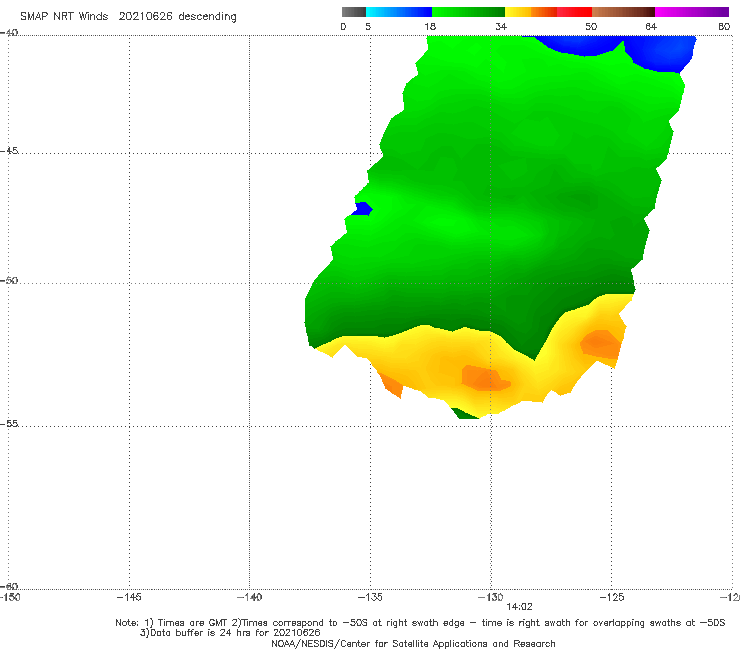740x650 pixels.
Task: Click the longitude label '-140'
Action: pos(249,597)
